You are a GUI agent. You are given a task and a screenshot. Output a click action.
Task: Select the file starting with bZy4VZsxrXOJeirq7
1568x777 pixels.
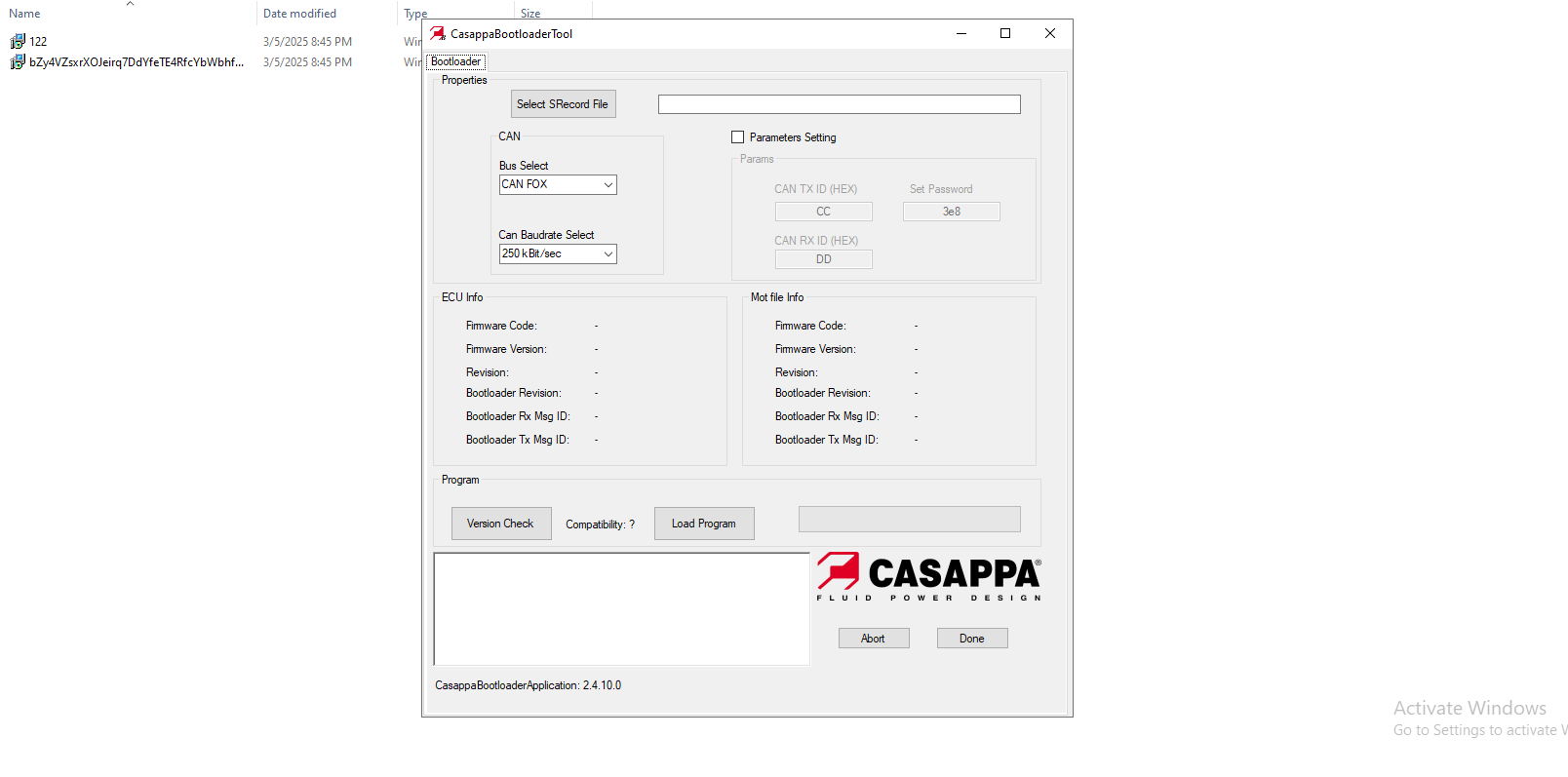point(137,61)
